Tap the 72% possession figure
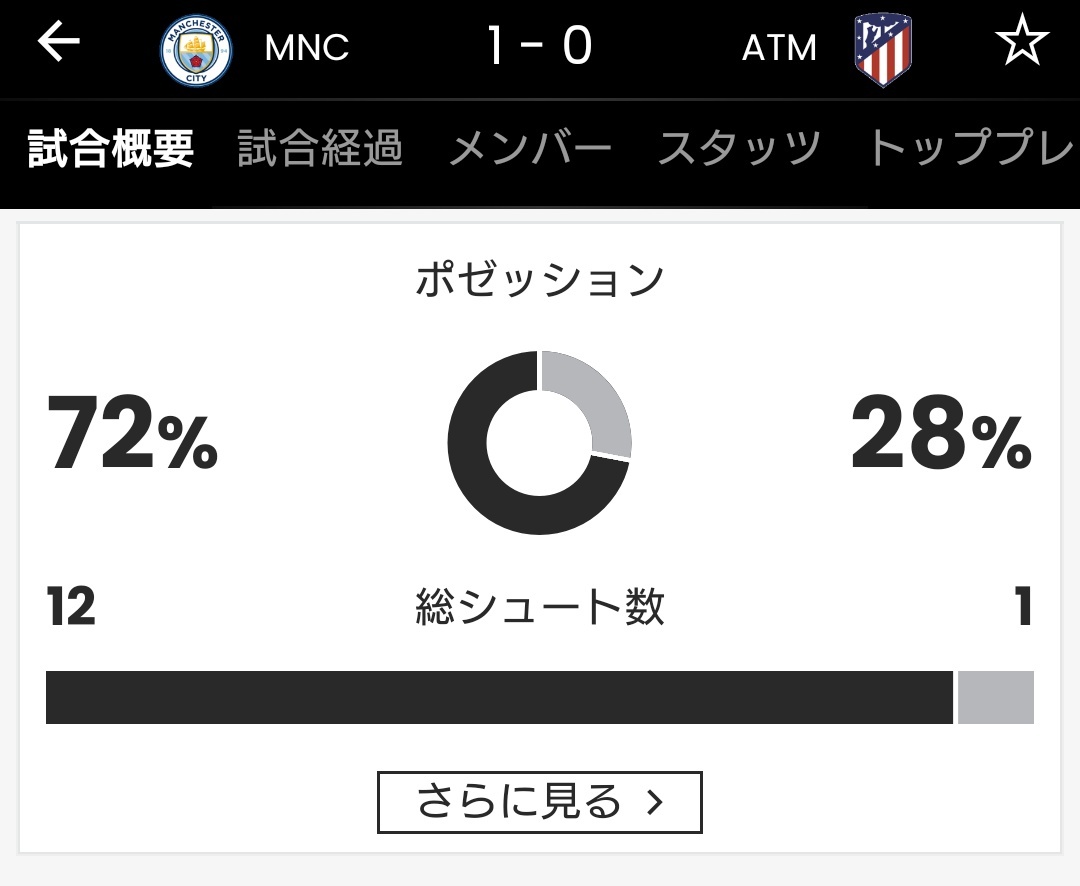This screenshot has height=886, width=1080. click(x=132, y=433)
